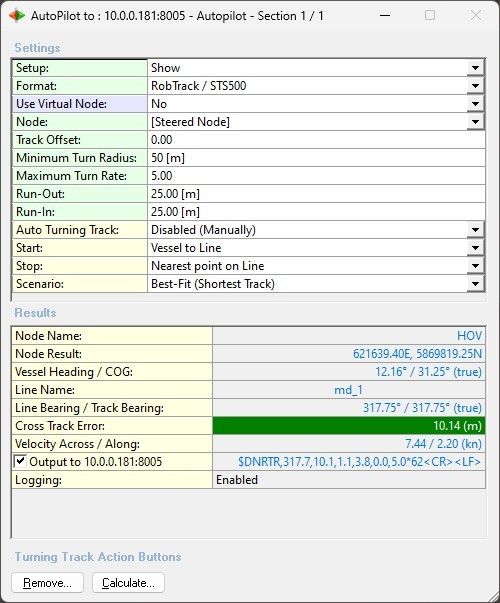Click the Calculate... button
The height and width of the screenshot is (603, 500).
(x=128, y=583)
